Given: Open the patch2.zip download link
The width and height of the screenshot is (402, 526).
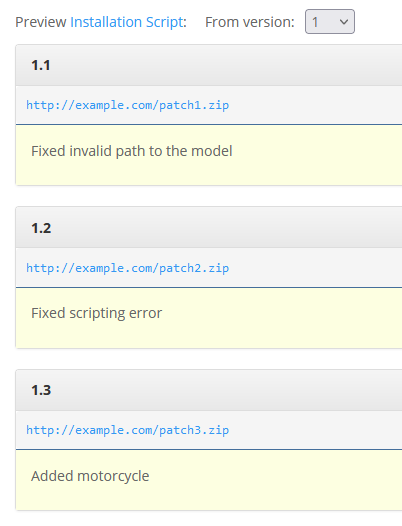Looking at the screenshot, I should click(128, 268).
